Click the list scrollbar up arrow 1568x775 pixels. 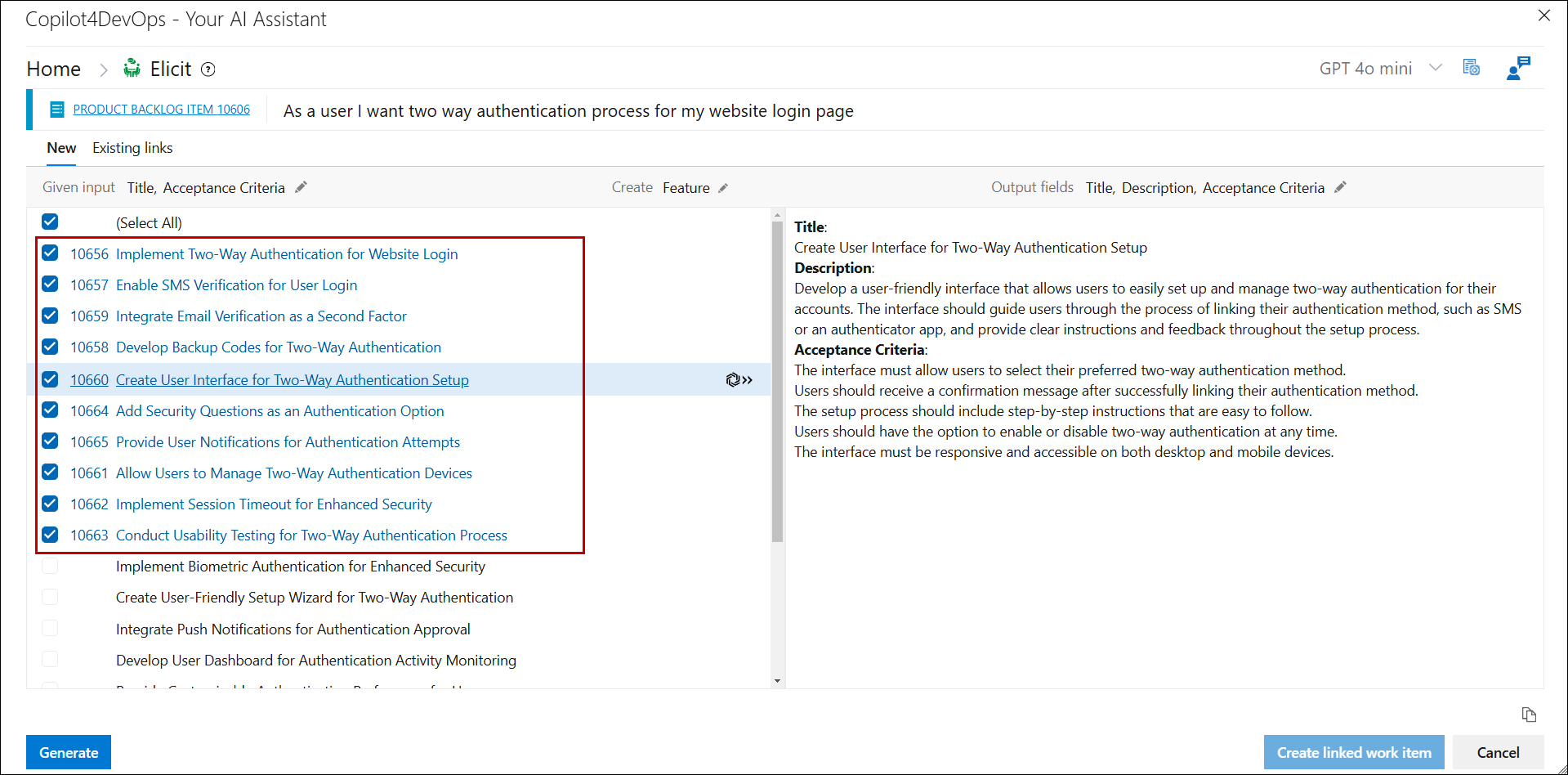pyautogui.click(x=777, y=215)
